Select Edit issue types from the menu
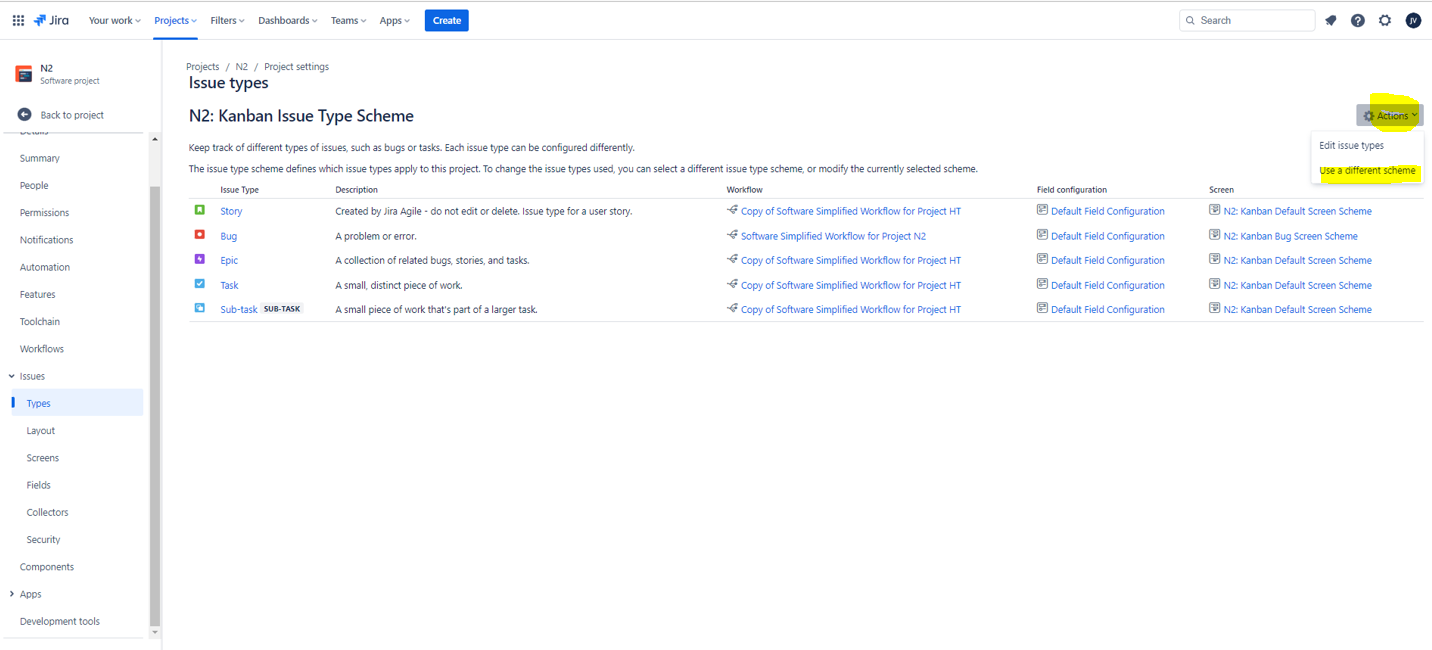 1352,144
